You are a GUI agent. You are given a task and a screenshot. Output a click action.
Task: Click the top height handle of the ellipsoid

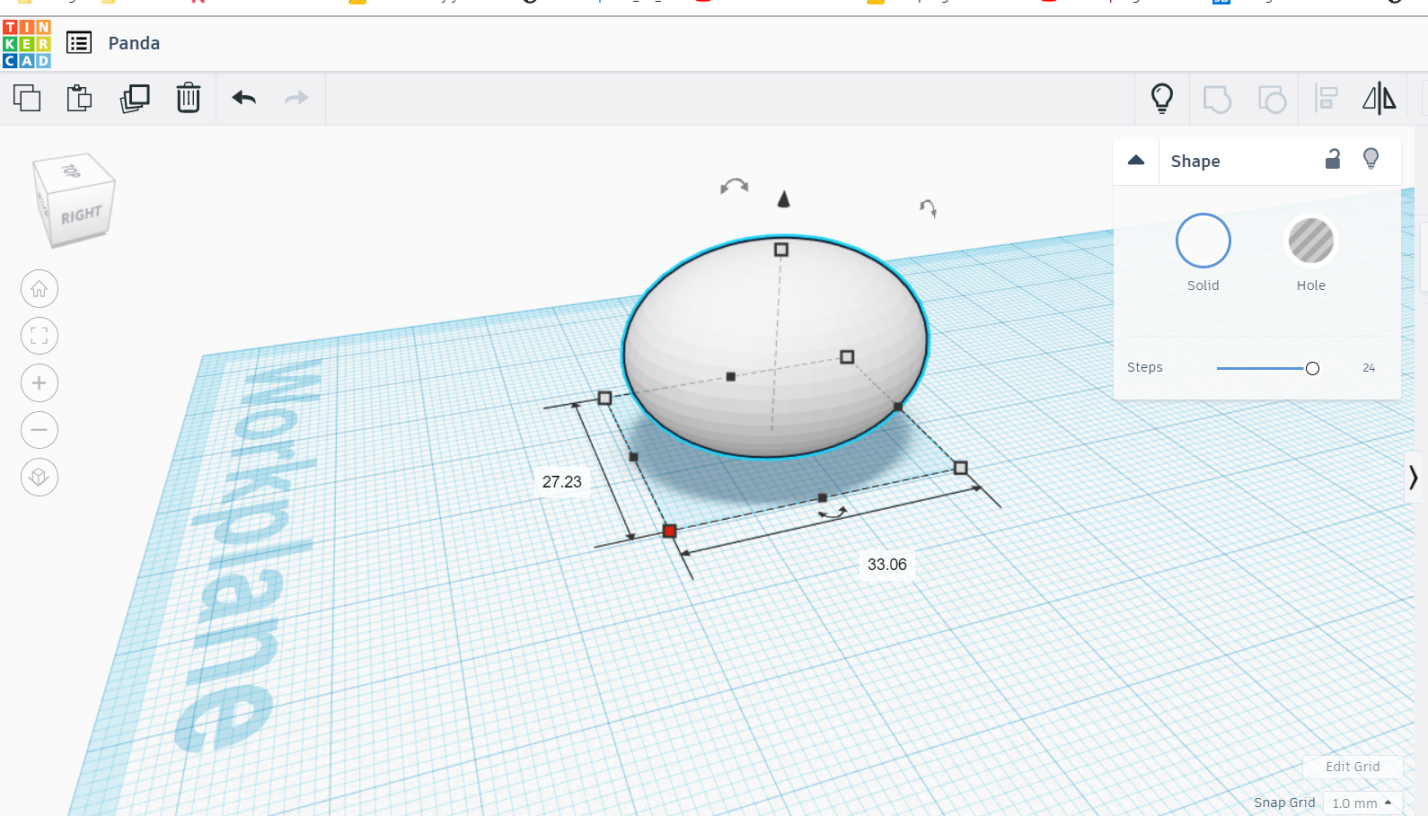781,249
